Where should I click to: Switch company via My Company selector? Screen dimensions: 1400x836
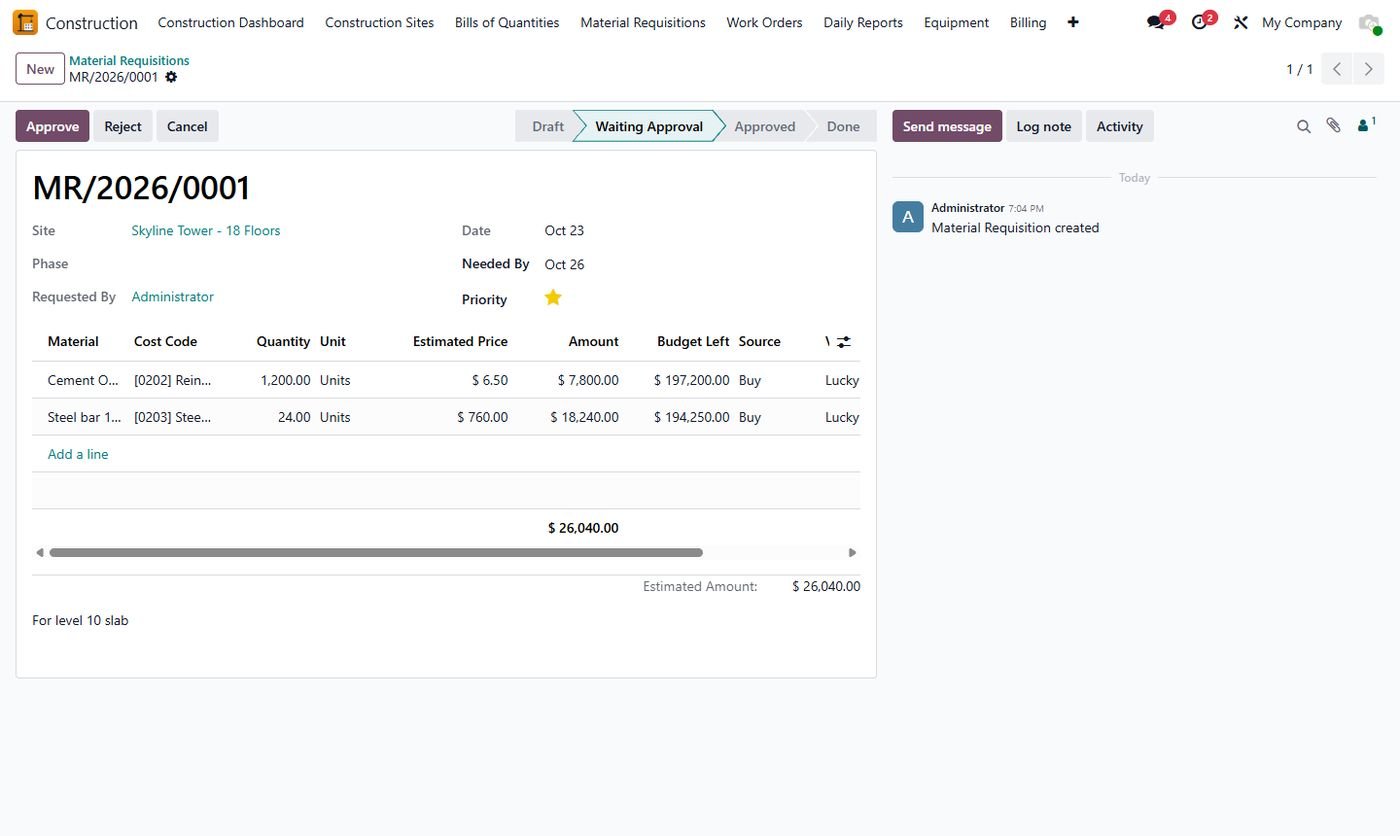coord(1301,22)
